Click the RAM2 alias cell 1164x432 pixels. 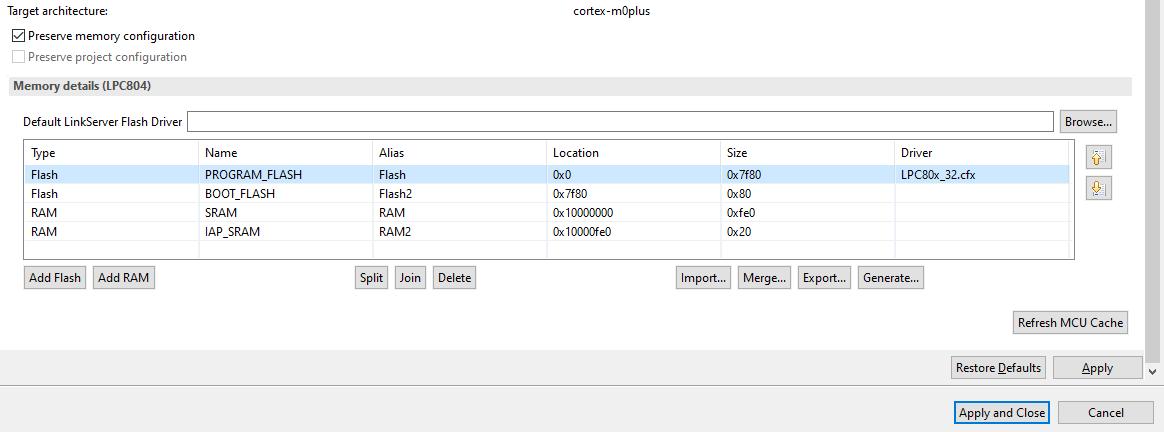460,232
